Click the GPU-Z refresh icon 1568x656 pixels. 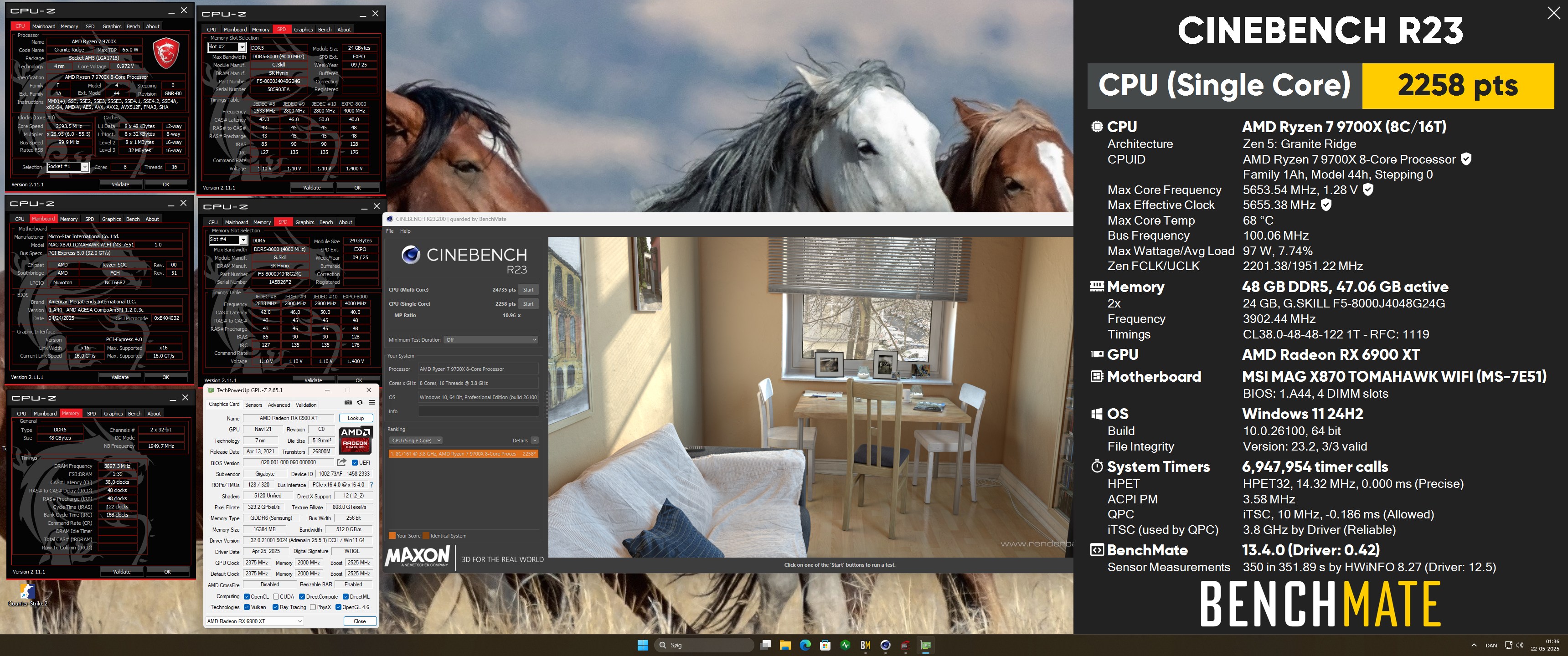[360, 403]
